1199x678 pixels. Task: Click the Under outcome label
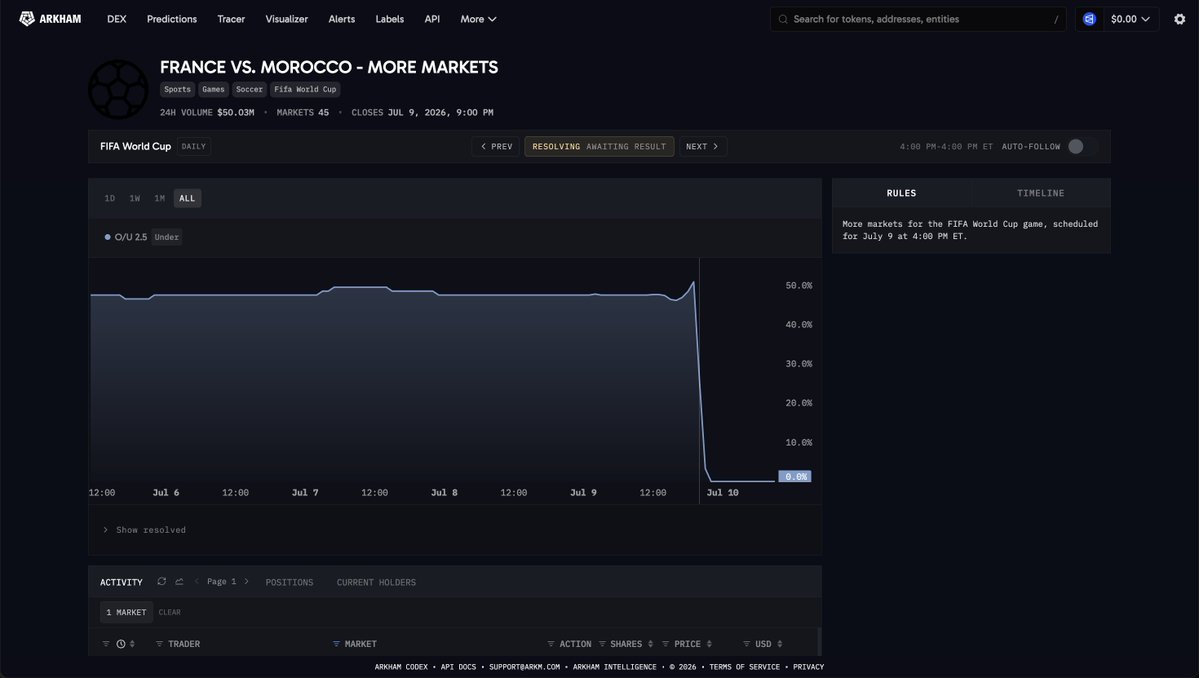click(x=167, y=237)
